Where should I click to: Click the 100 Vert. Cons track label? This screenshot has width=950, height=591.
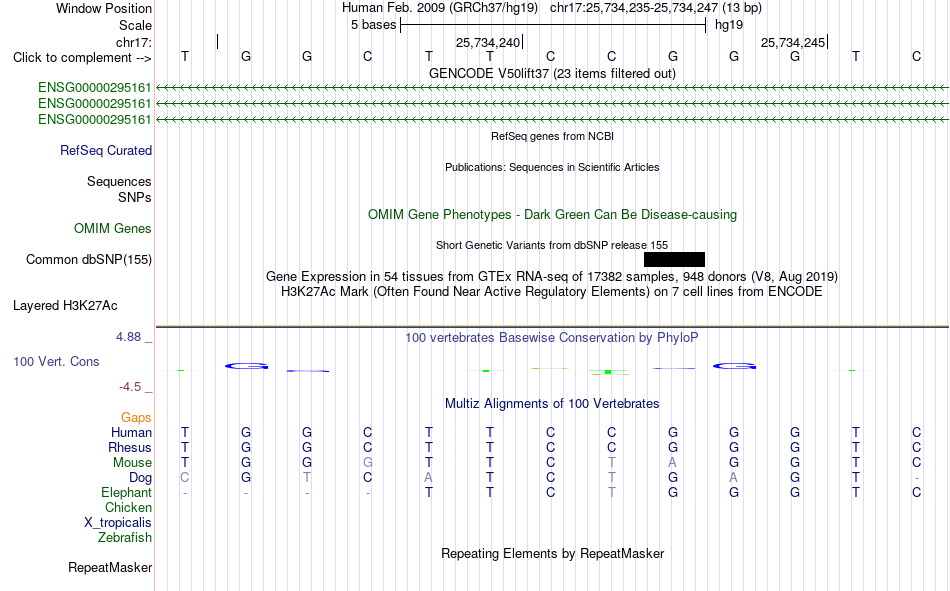(x=56, y=361)
